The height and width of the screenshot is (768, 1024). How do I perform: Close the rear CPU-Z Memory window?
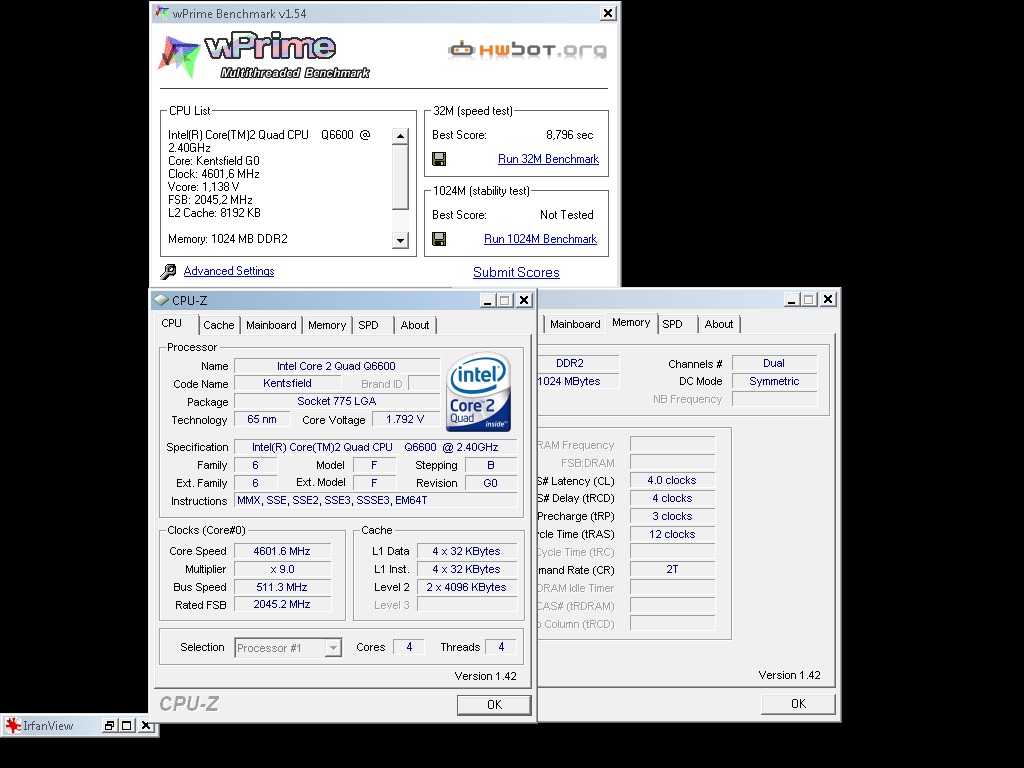tap(828, 299)
